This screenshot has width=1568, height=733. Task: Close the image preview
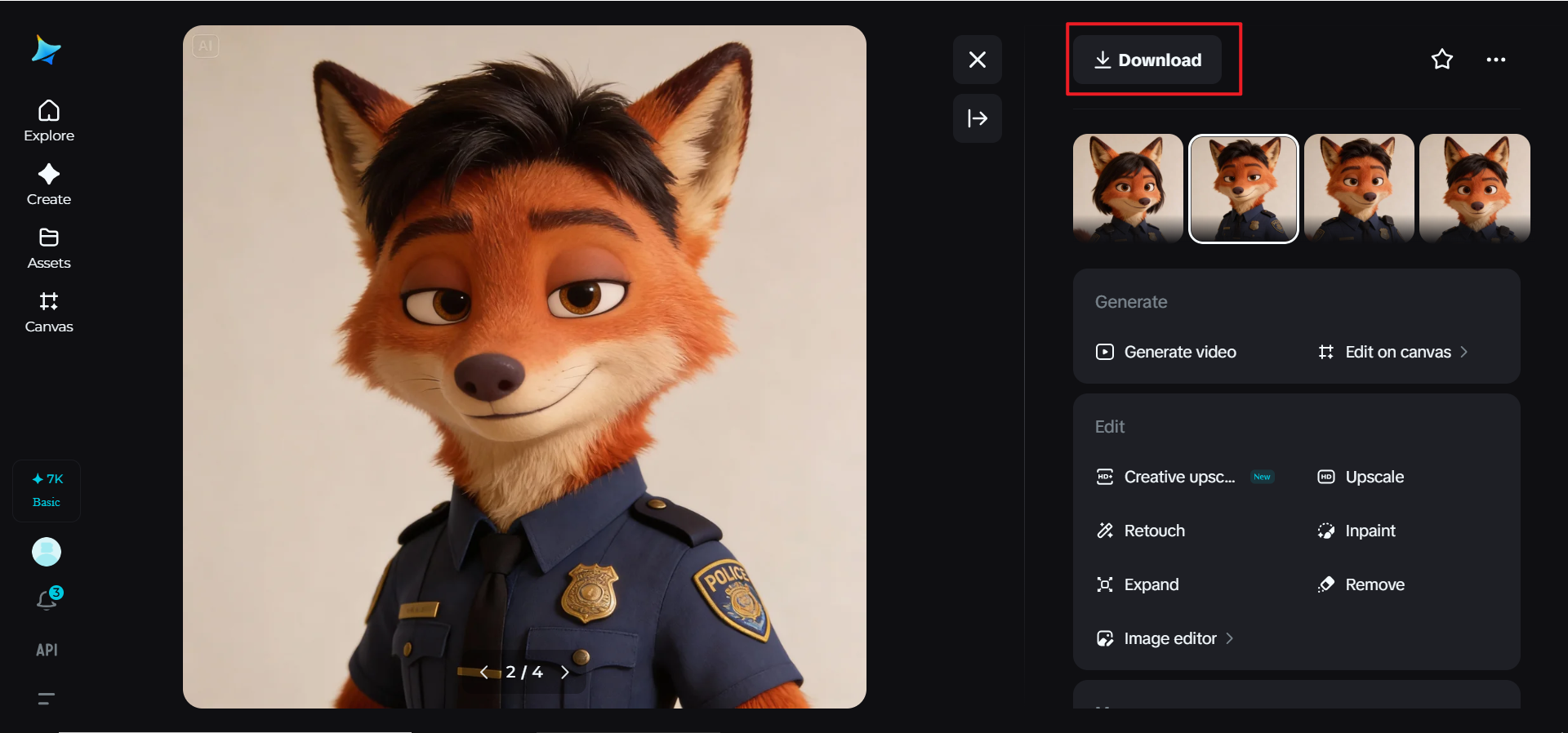point(978,60)
